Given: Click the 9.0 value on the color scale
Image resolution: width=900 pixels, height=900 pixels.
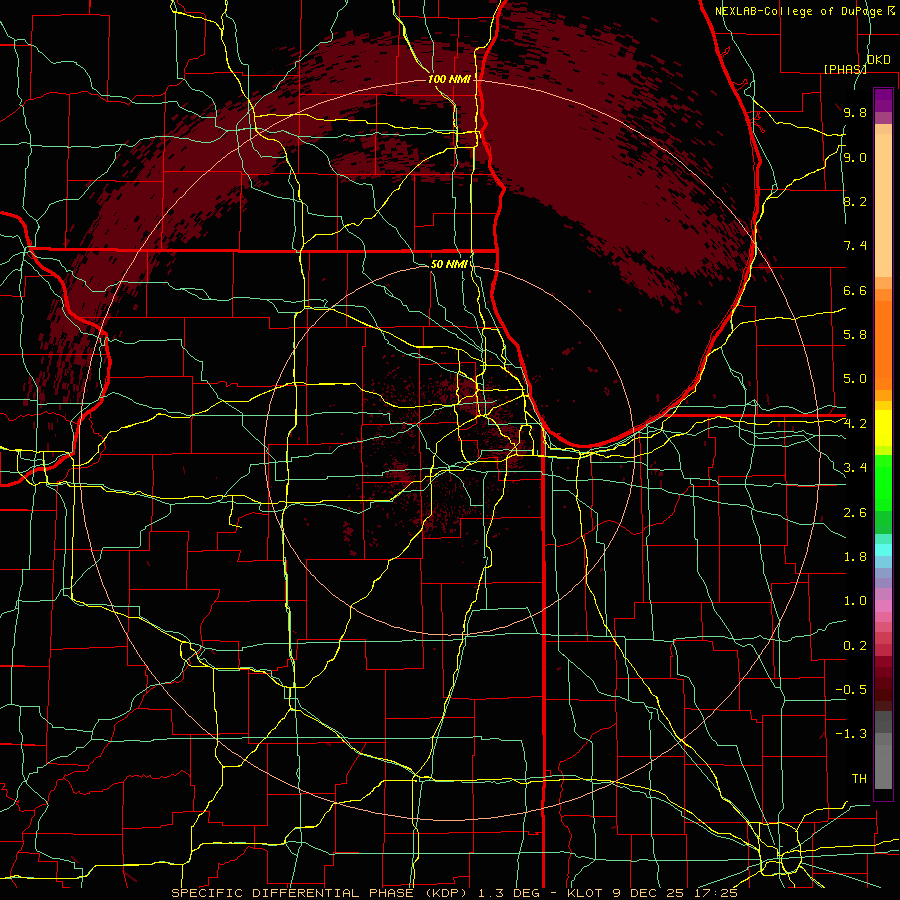Looking at the screenshot, I should pyautogui.click(x=855, y=157).
